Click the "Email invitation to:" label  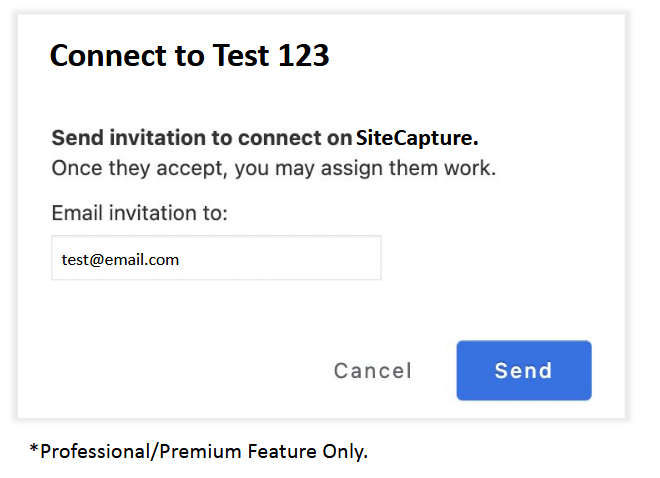coord(140,213)
